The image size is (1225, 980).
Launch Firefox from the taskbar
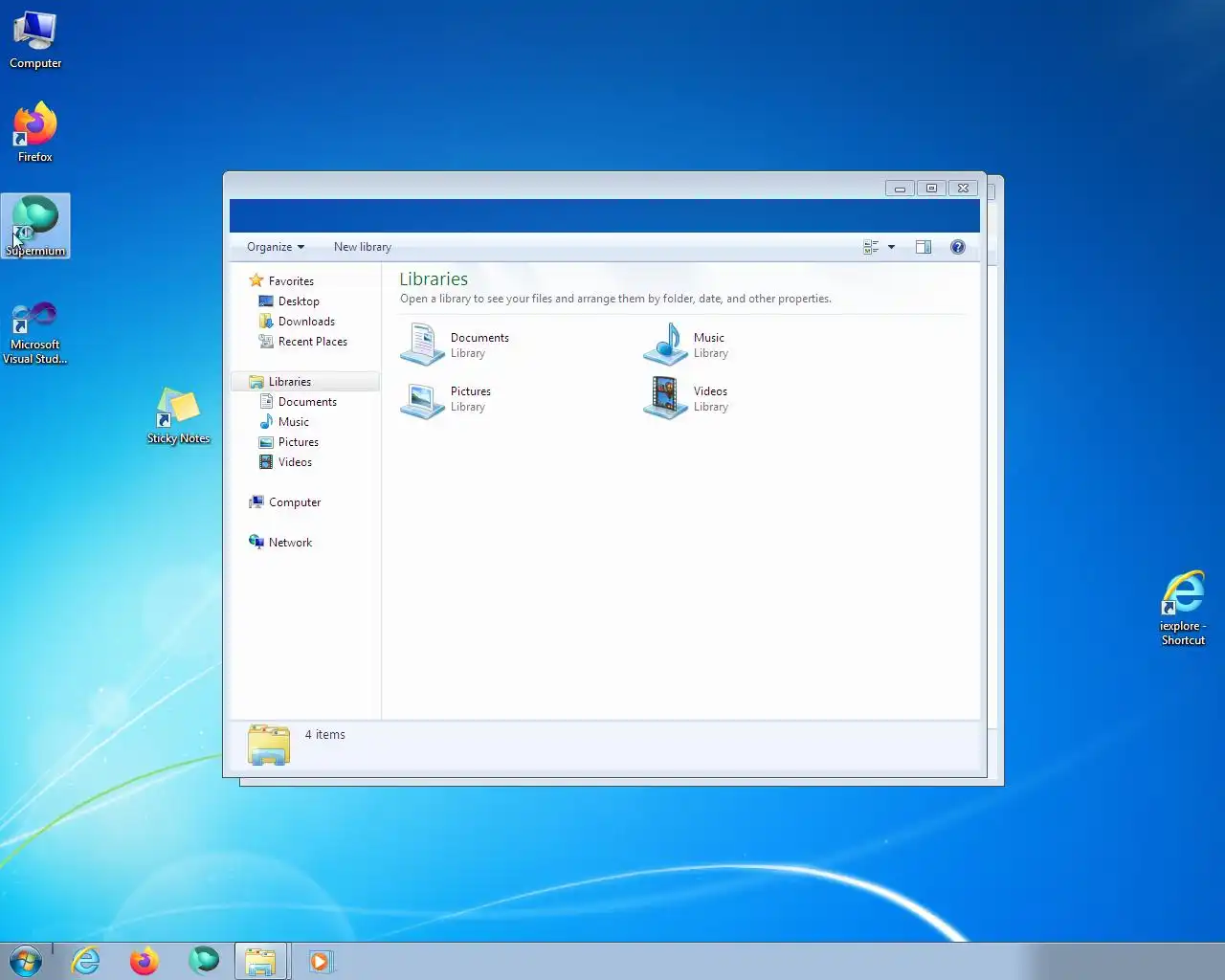point(145,961)
